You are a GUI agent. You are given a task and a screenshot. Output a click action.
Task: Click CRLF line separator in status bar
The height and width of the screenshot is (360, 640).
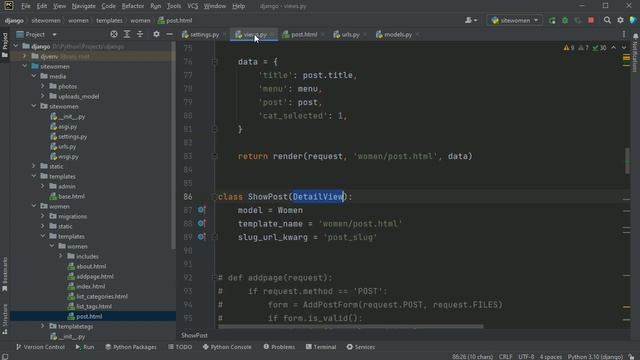(x=505, y=357)
